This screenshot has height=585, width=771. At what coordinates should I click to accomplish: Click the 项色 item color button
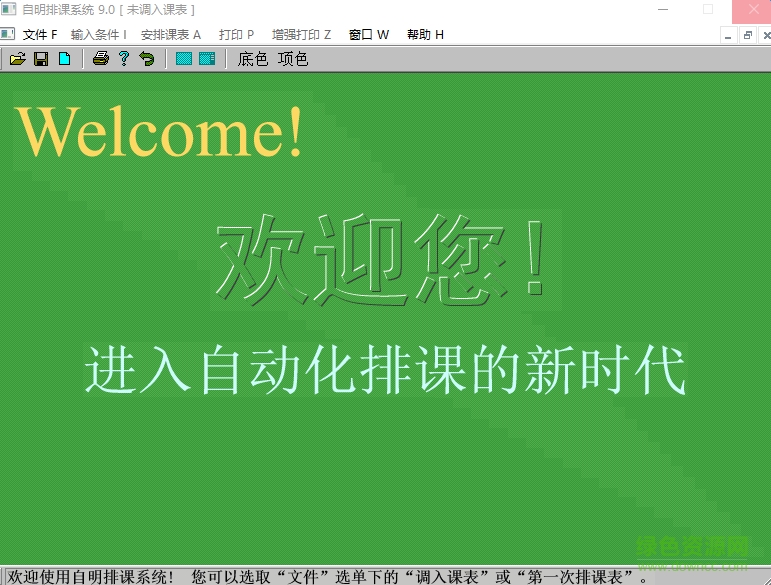point(293,59)
